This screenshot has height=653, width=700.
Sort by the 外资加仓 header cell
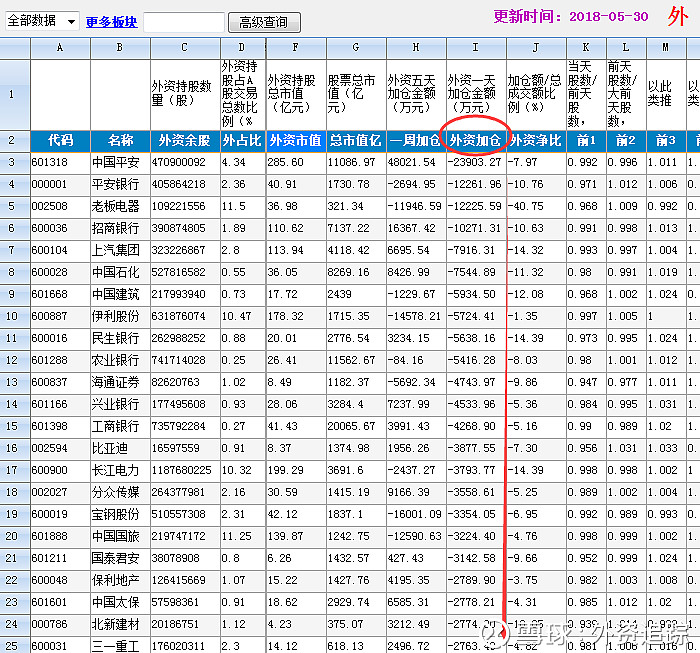coord(476,141)
